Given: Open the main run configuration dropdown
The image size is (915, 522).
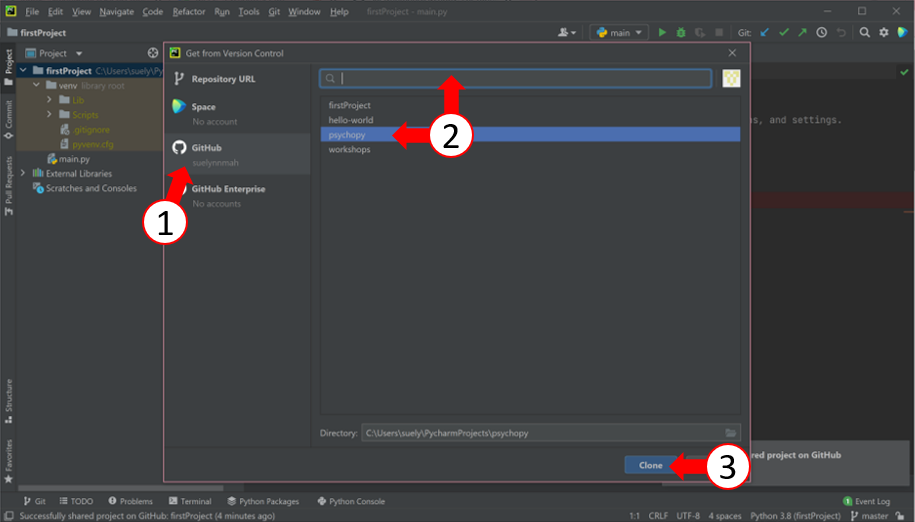Looking at the screenshot, I should click(x=620, y=32).
